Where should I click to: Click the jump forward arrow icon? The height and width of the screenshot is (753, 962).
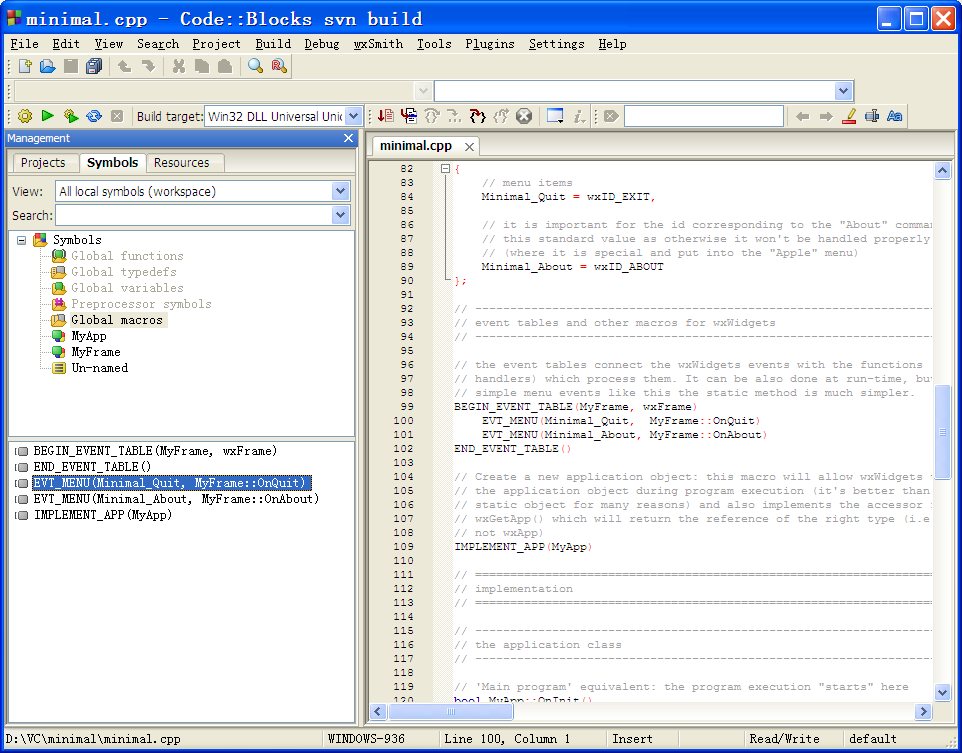point(826,116)
